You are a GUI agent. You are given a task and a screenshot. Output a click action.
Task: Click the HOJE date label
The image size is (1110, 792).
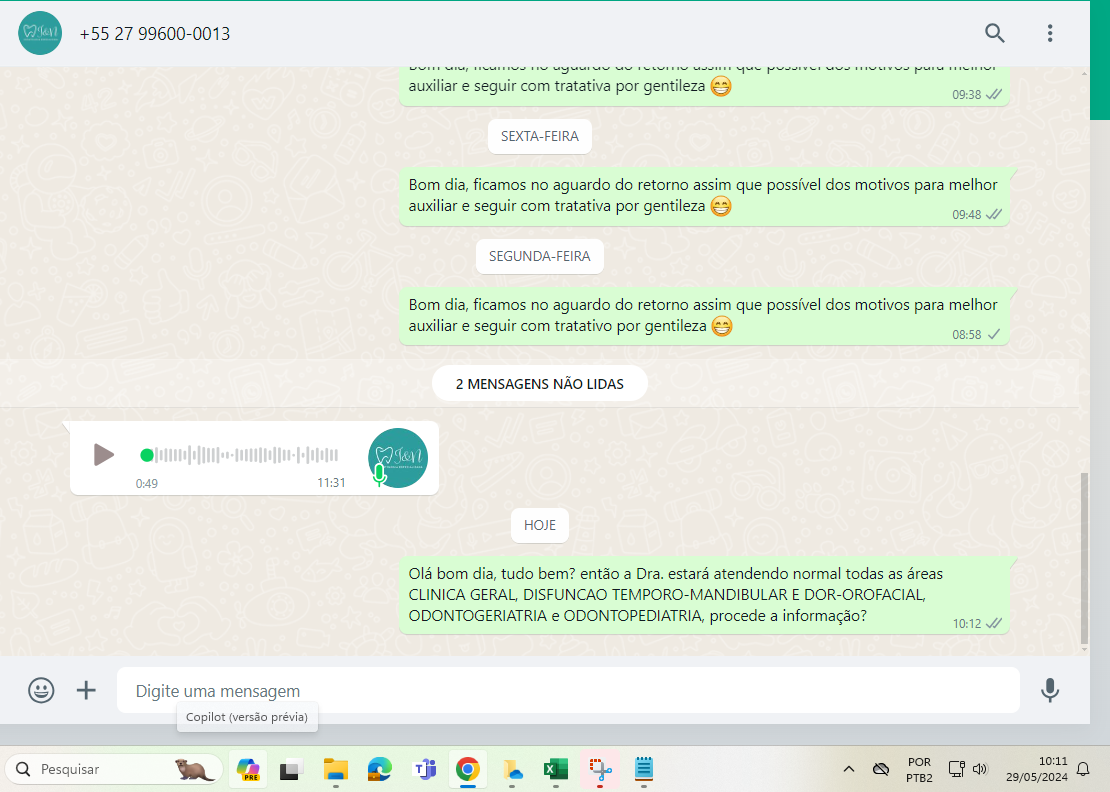539,525
